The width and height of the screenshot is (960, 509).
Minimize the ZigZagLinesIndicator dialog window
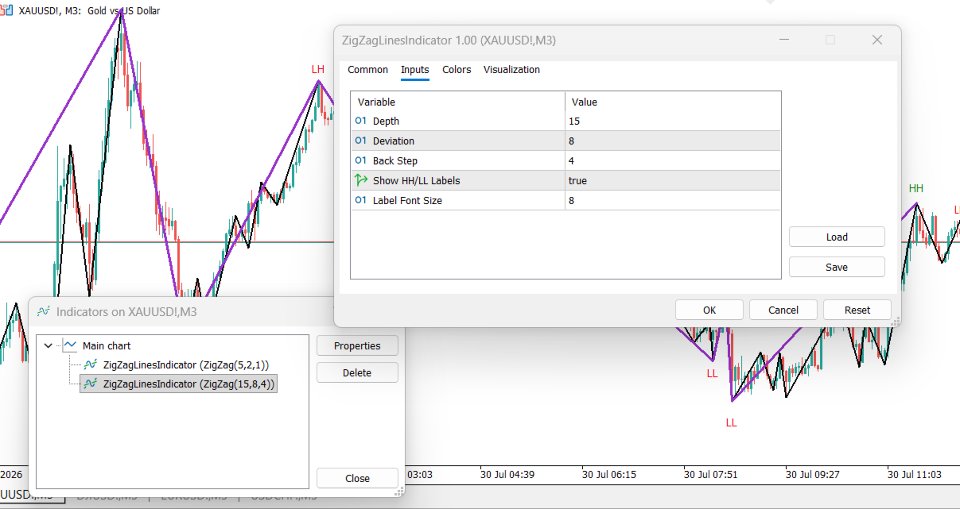pos(784,40)
